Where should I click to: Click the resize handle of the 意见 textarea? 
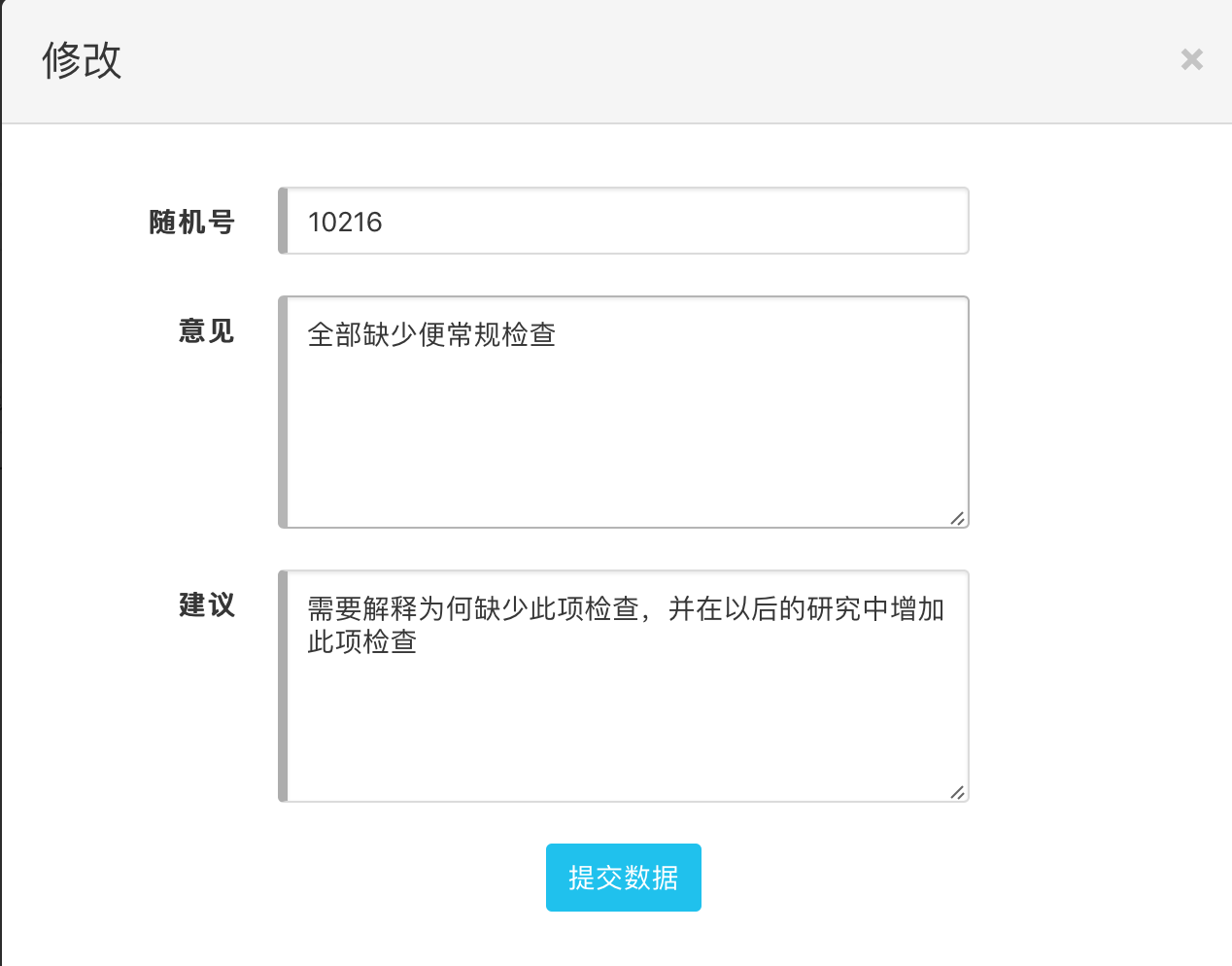(x=957, y=518)
